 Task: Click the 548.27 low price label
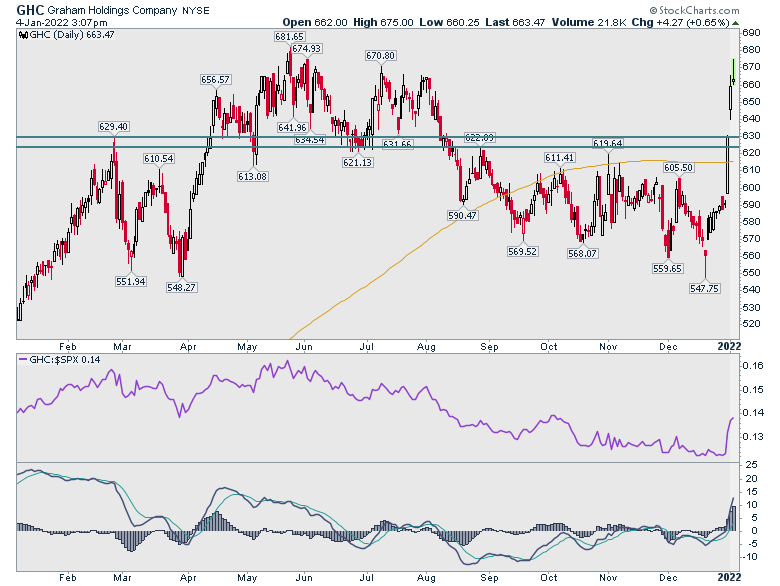click(182, 288)
